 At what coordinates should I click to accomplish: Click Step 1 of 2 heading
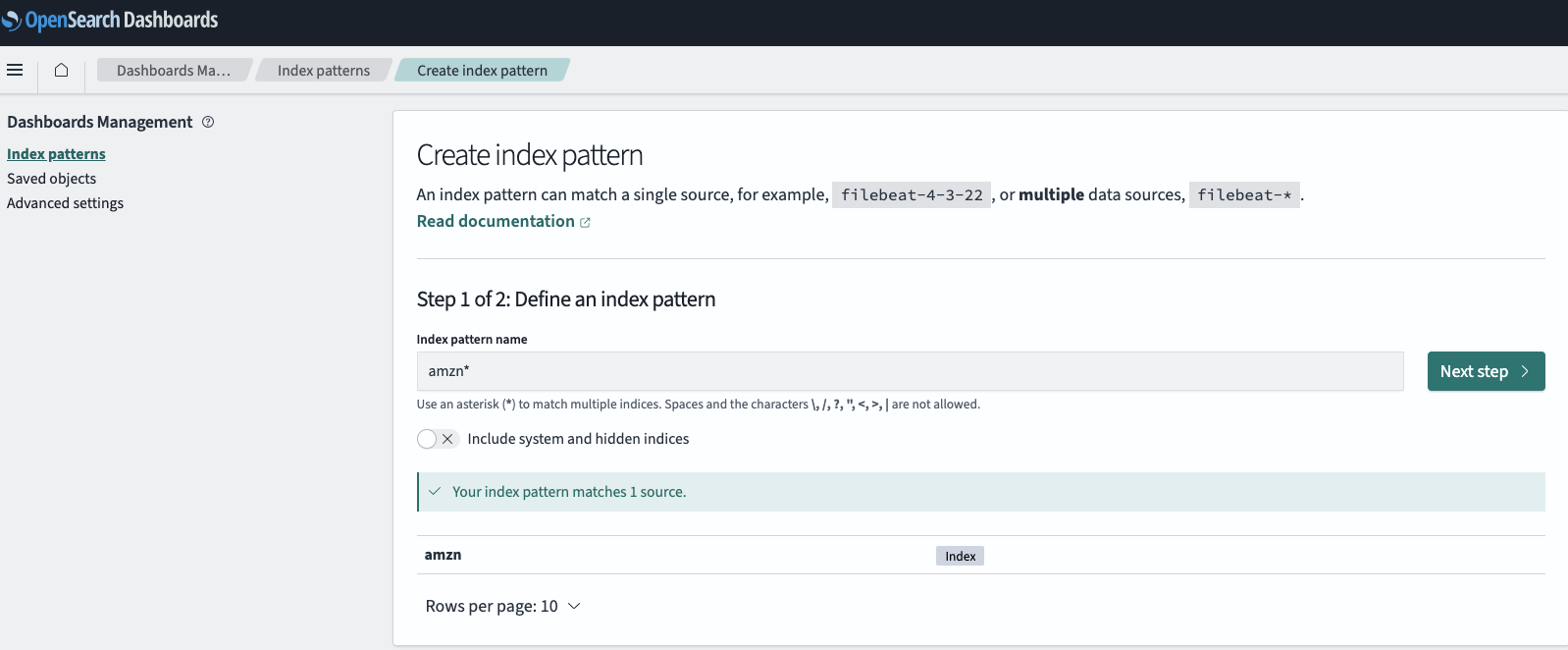566,299
